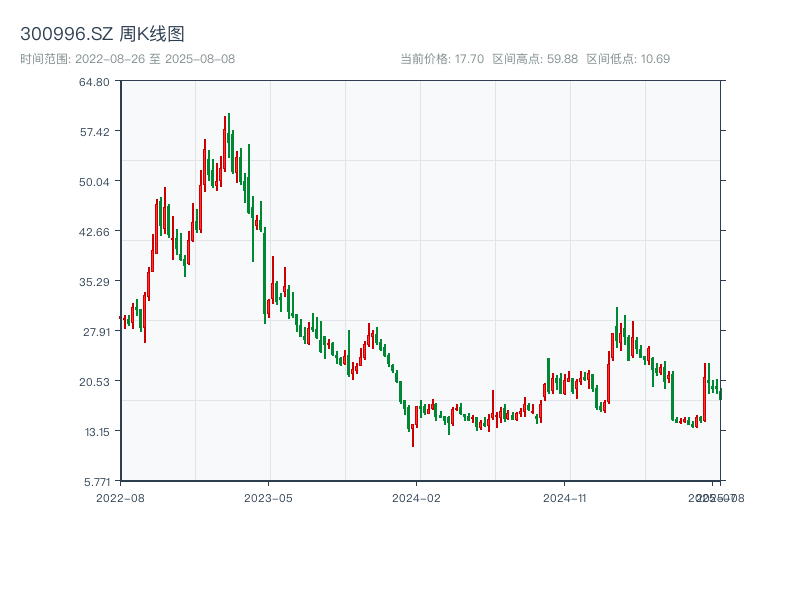Click the lowest red candlestick near 2024-02
Image resolution: width=800 pixels, height=600 pixels.
pyautogui.click(x=413, y=436)
